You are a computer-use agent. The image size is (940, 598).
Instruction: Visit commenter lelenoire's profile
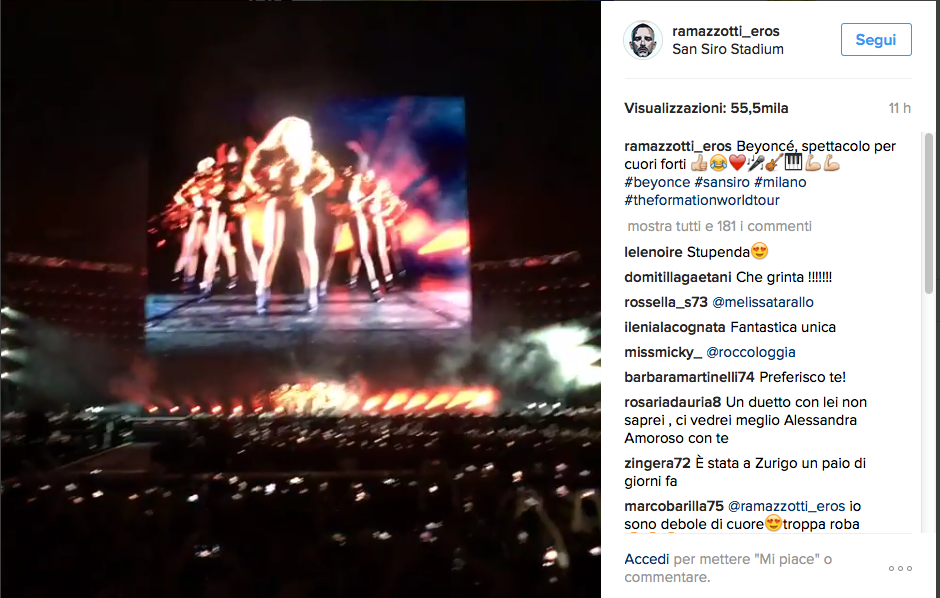tap(653, 252)
